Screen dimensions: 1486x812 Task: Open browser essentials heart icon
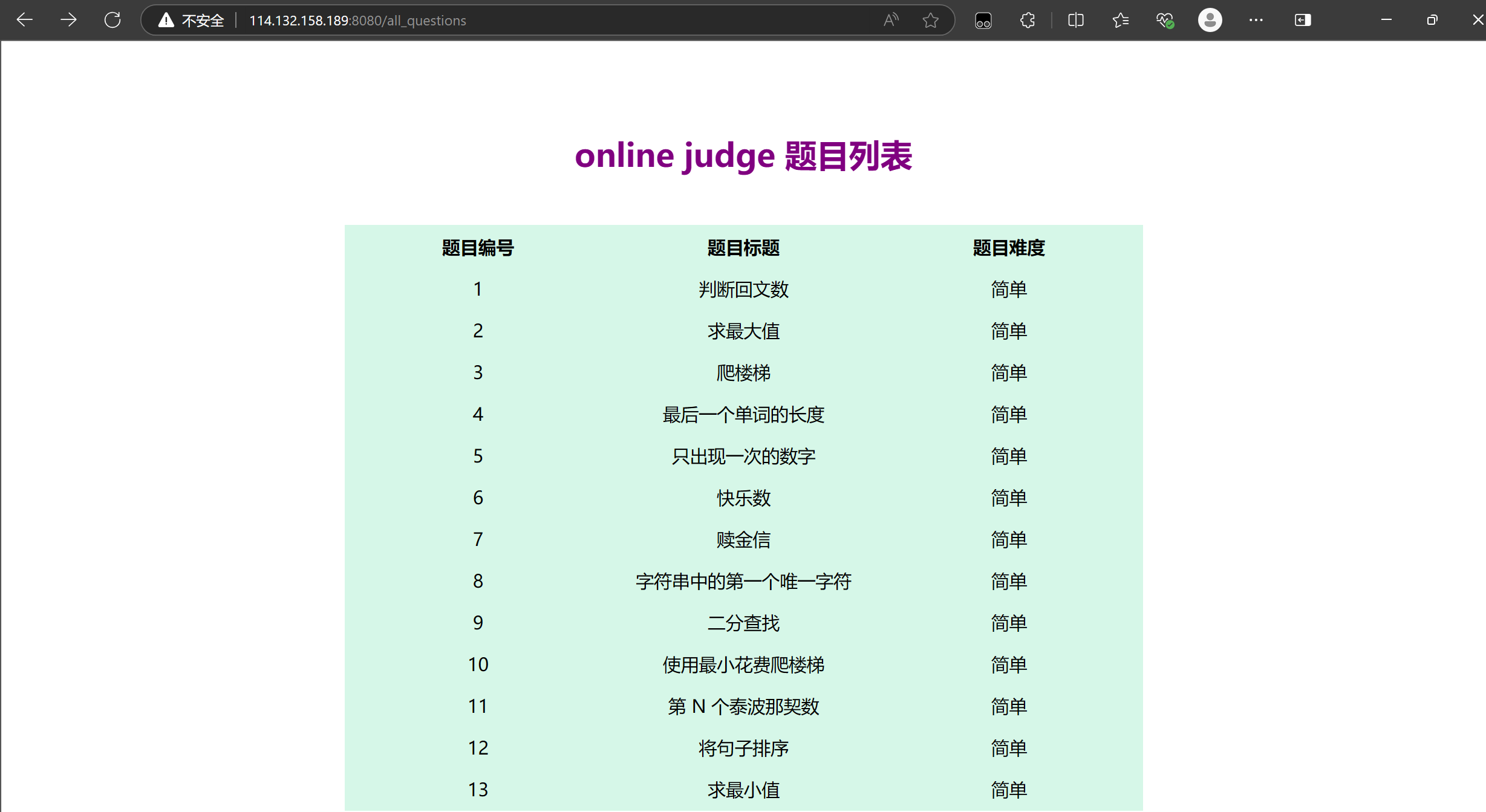[x=1165, y=20]
